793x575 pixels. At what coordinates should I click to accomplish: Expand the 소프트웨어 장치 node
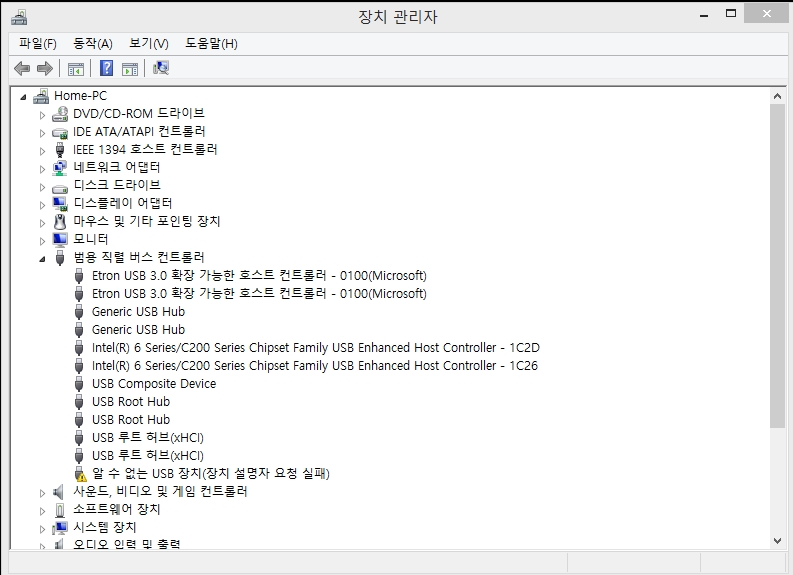(42, 511)
